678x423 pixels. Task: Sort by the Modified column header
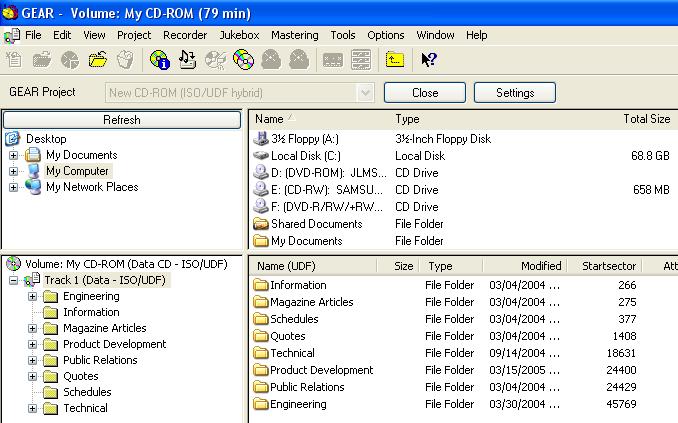[541, 266]
